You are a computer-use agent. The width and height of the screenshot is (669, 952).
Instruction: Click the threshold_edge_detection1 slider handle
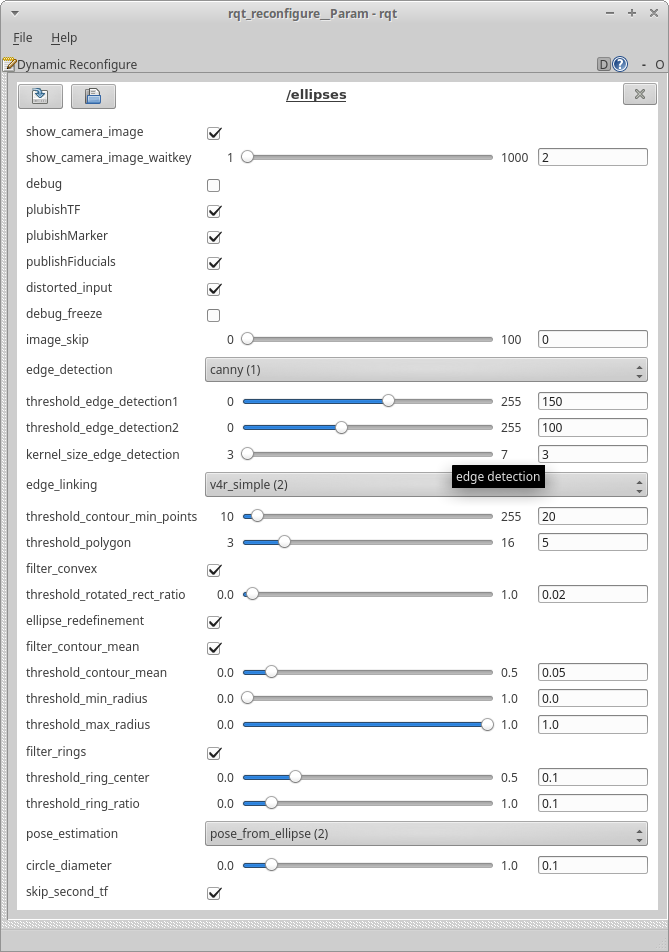click(388, 401)
